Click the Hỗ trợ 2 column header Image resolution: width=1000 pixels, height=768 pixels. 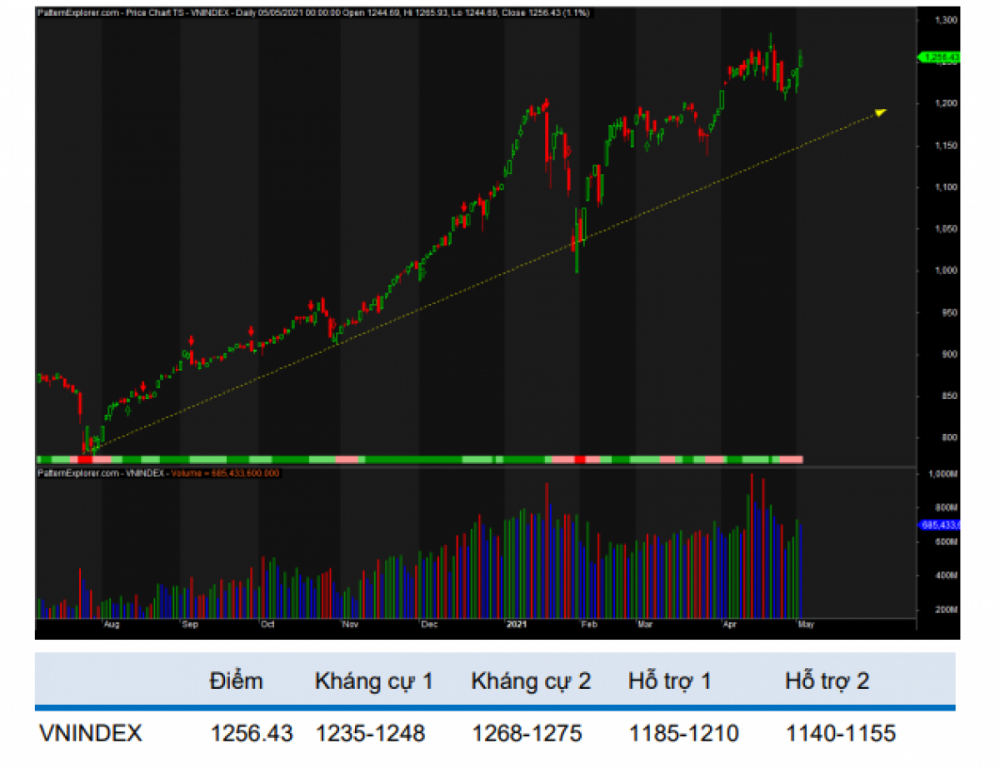pyautogui.click(x=826, y=682)
